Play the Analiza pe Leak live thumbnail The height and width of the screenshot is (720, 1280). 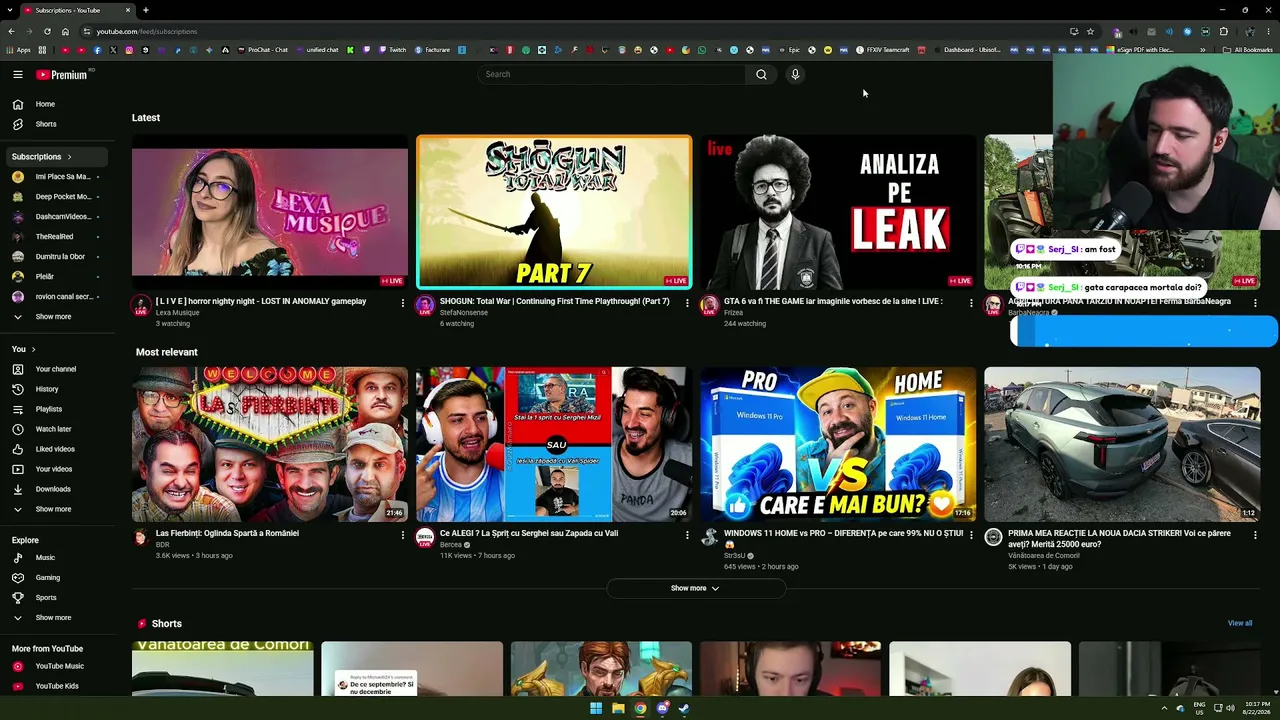838,212
